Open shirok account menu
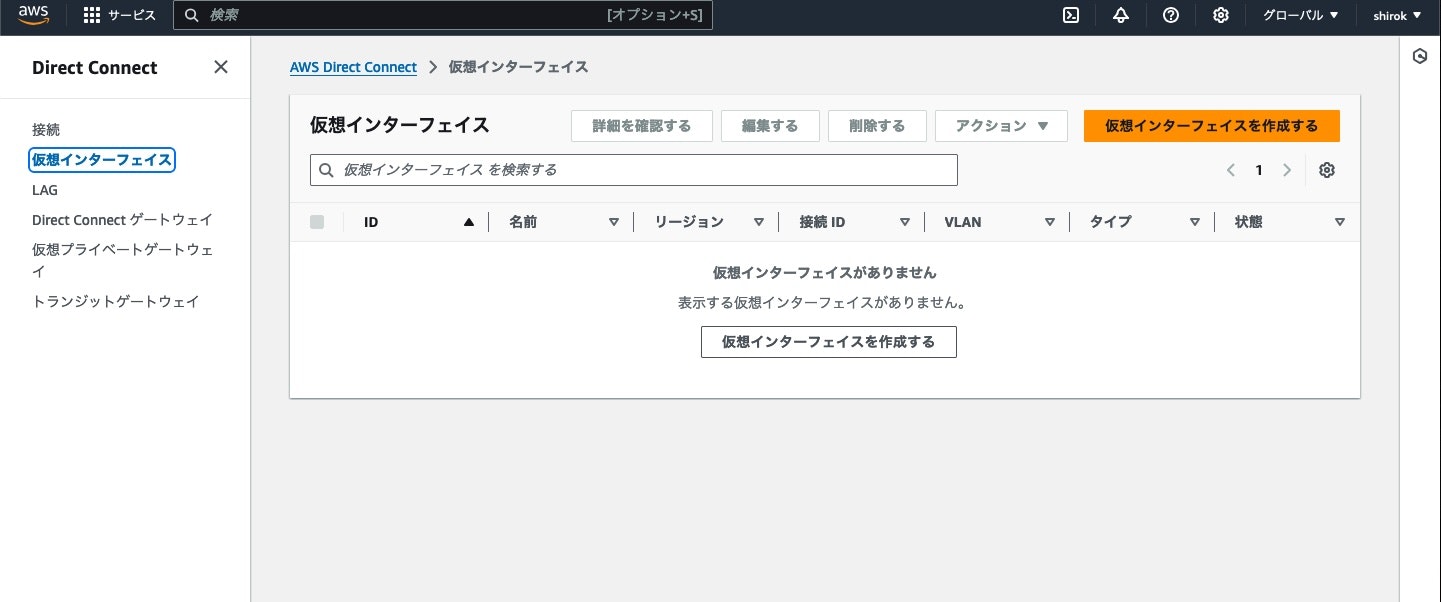This screenshot has width=1441, height=602. [x=1398, y=15]
